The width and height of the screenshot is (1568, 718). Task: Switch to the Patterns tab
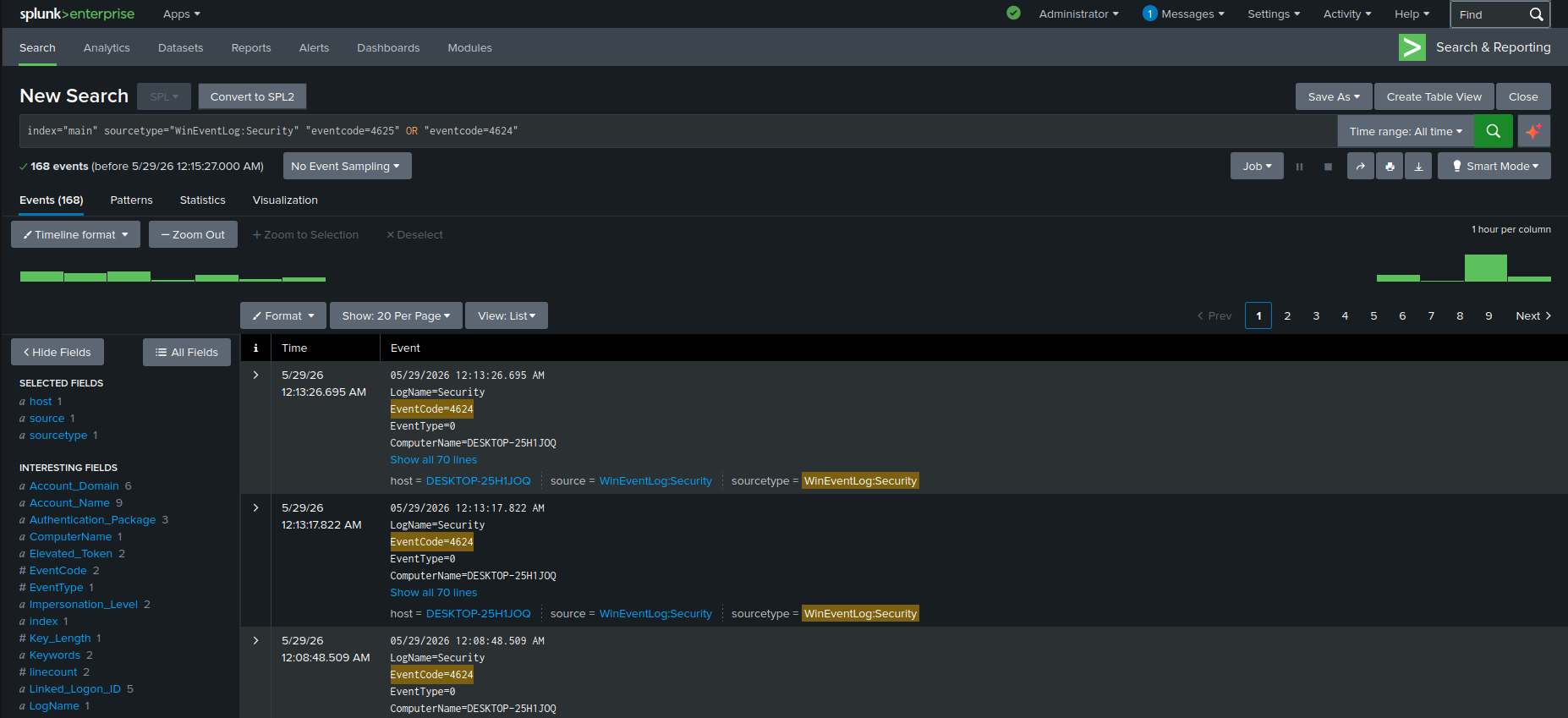(x=131, y=200)
